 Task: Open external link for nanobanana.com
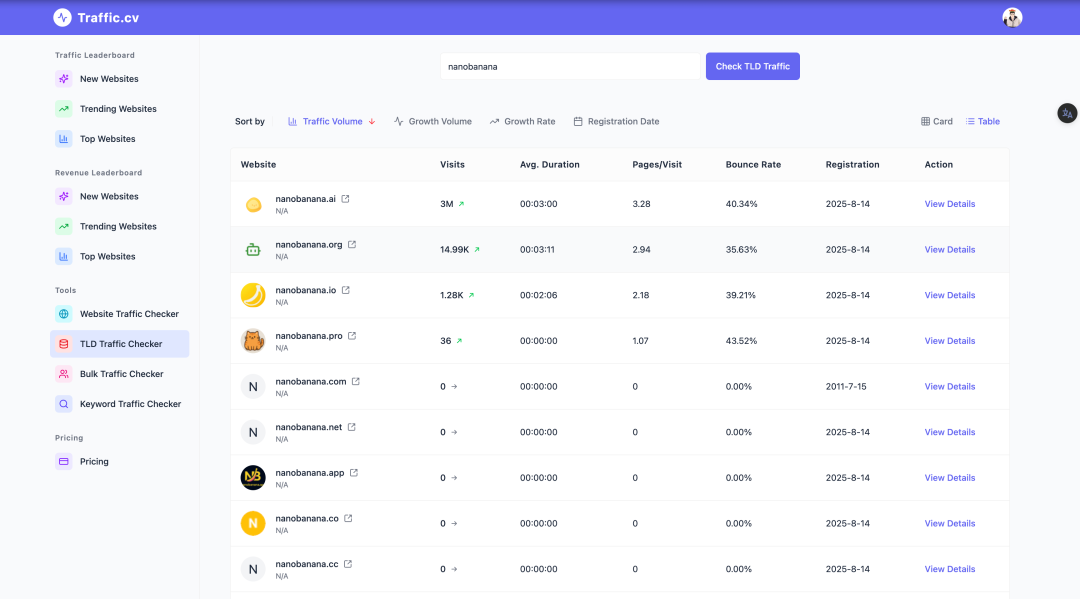coord(355,381)
